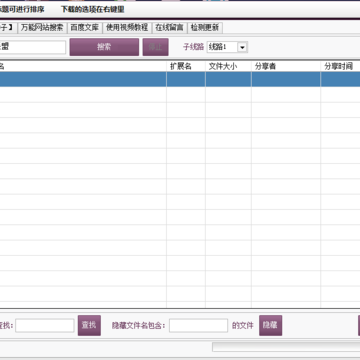
Task: Click the purple 隐藏 button
Action: 270,325
